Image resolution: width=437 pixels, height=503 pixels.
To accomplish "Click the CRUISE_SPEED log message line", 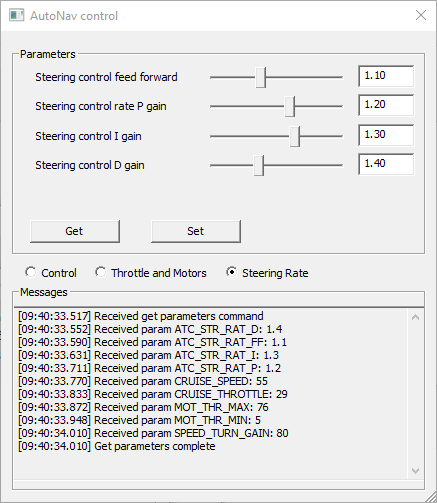I will [143, 381].
